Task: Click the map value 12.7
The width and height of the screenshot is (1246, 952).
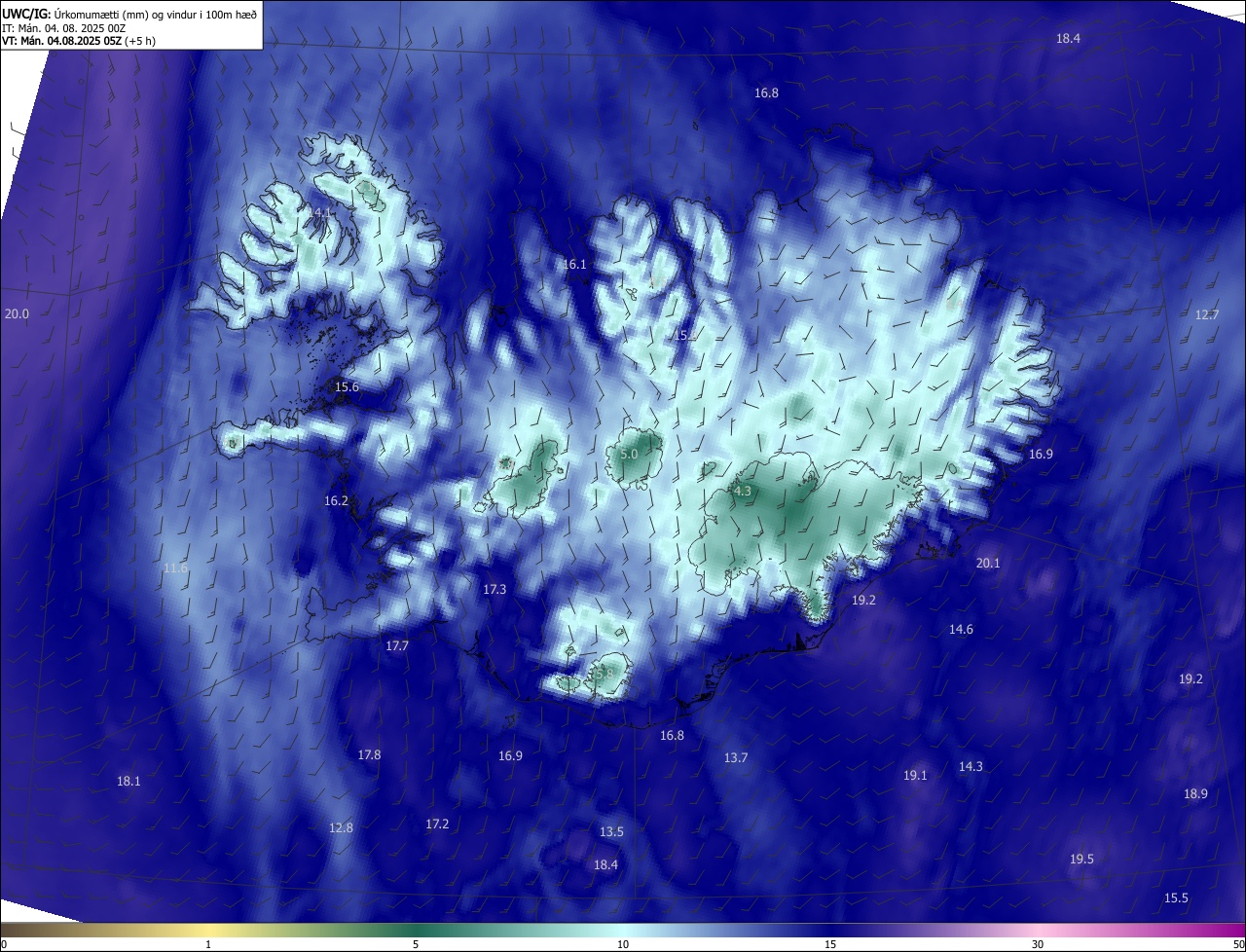Action: pos(1207,314)
